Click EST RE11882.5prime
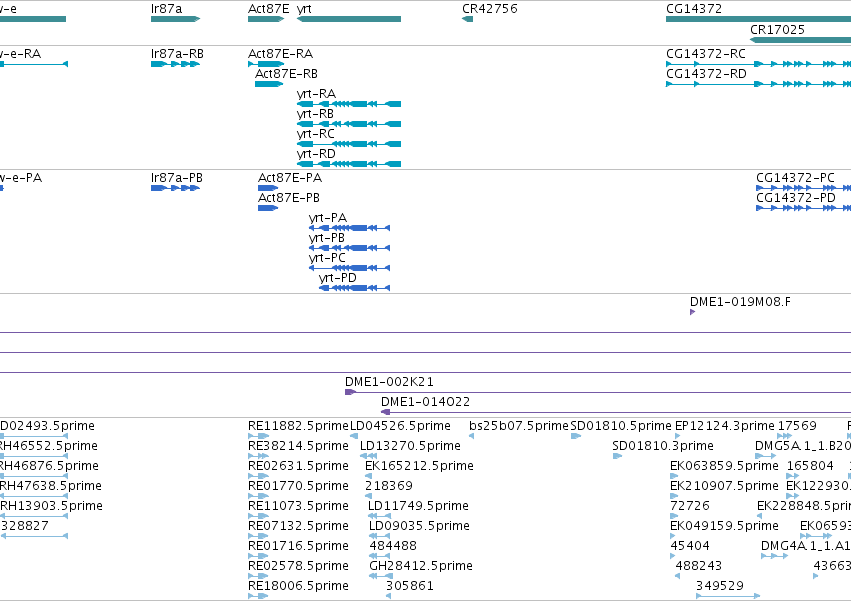851x601 pixels. click(258, 436)
